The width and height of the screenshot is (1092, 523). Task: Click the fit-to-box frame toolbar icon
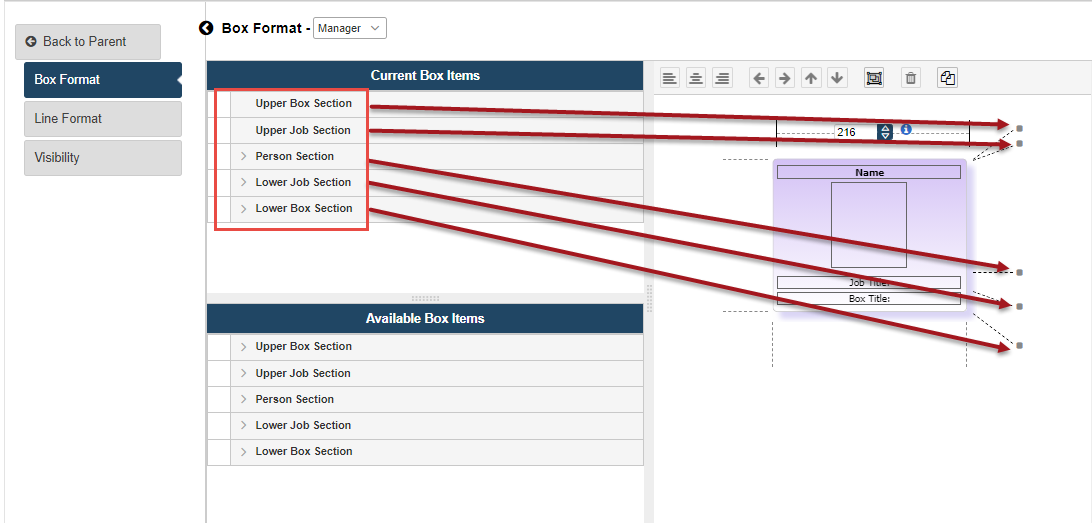[873, 78]
